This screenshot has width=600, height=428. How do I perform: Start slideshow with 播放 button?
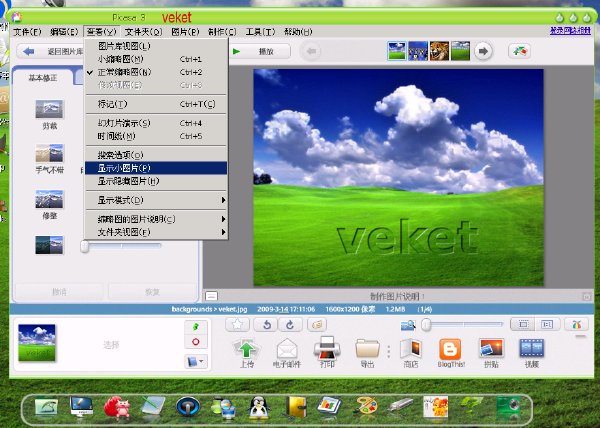point(259,51)
